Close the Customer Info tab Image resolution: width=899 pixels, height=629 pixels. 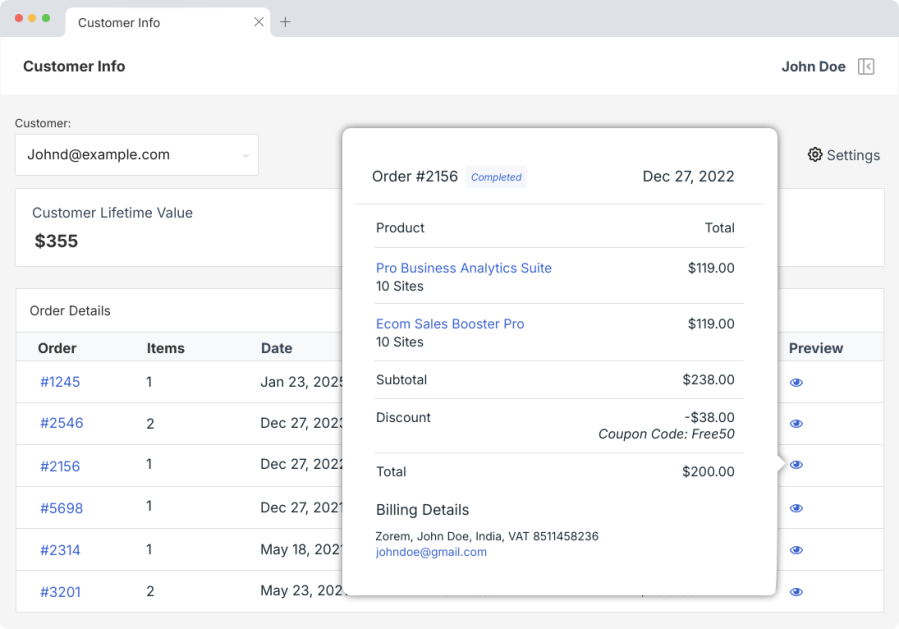tap(259, 22)
